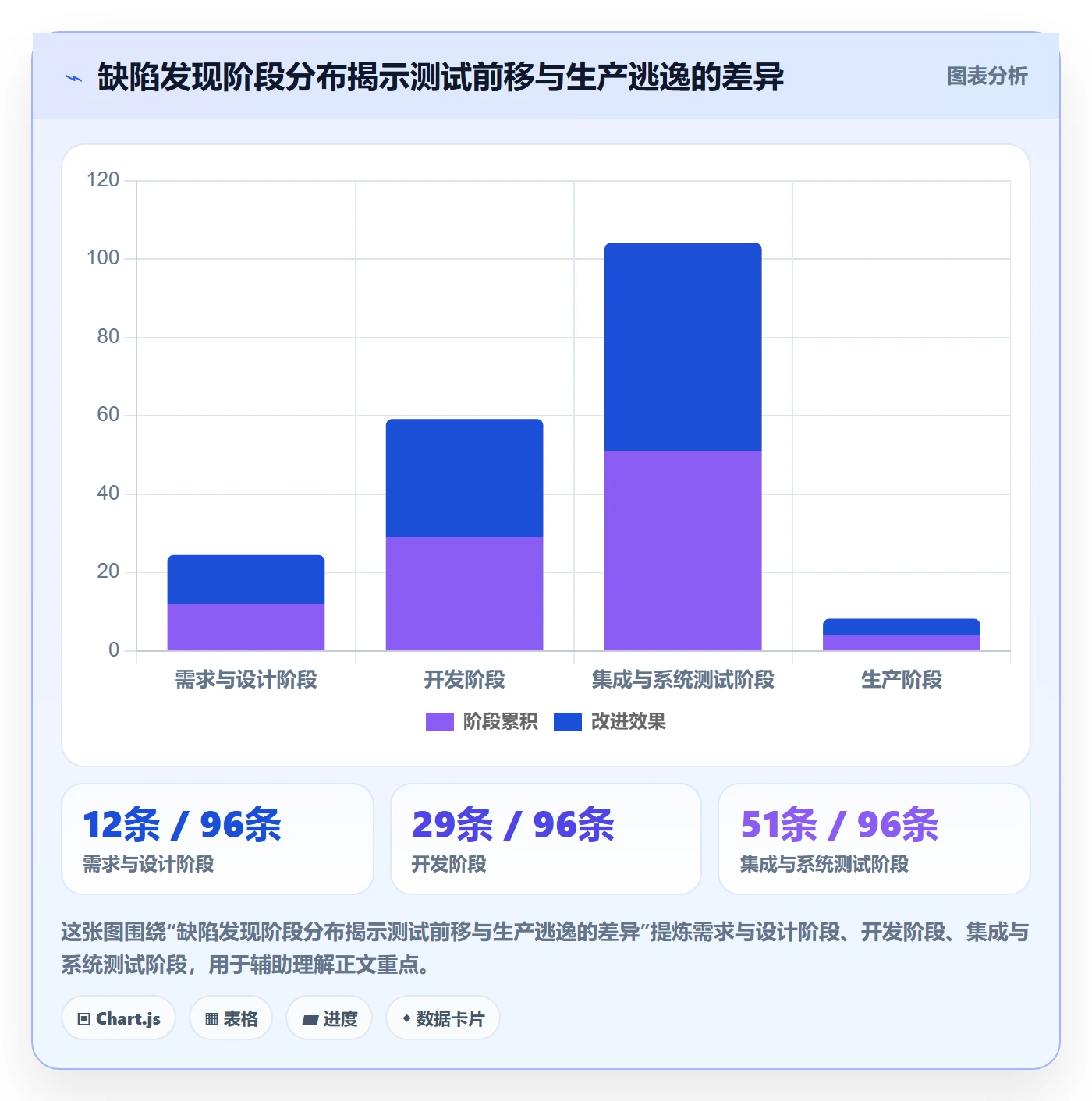Click the y-axis value 120

pyautogui.click(x=103, y=180)
